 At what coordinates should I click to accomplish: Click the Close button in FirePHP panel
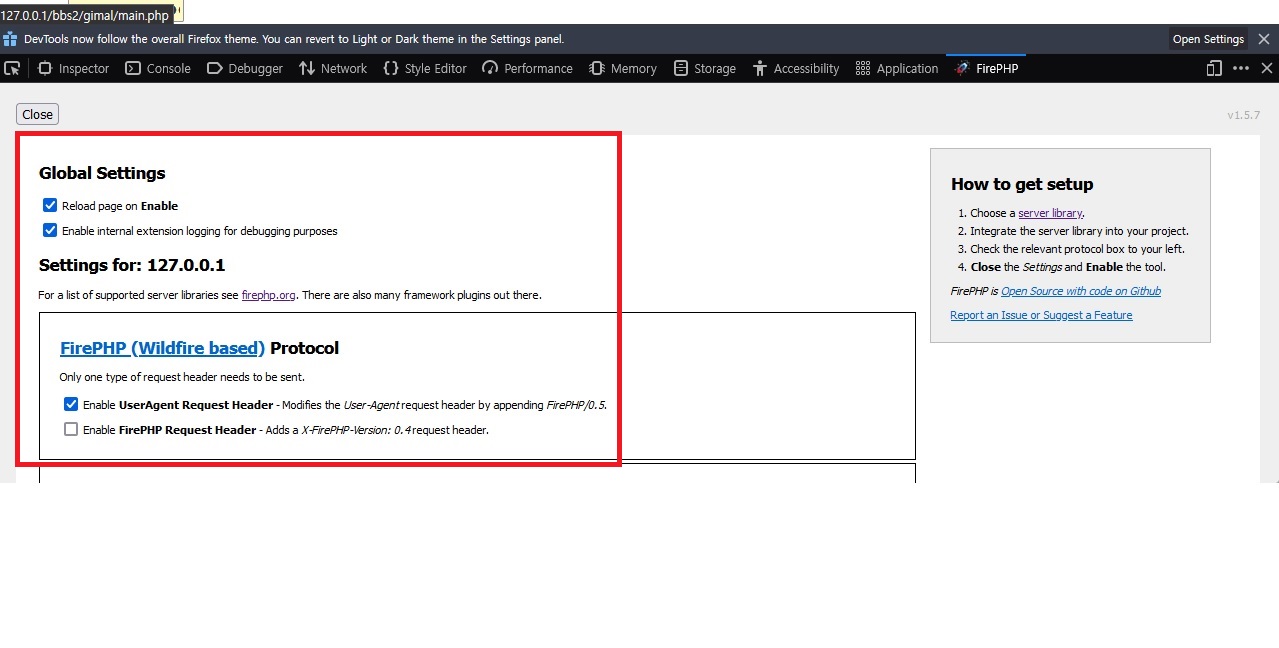[x=37, y=114]
